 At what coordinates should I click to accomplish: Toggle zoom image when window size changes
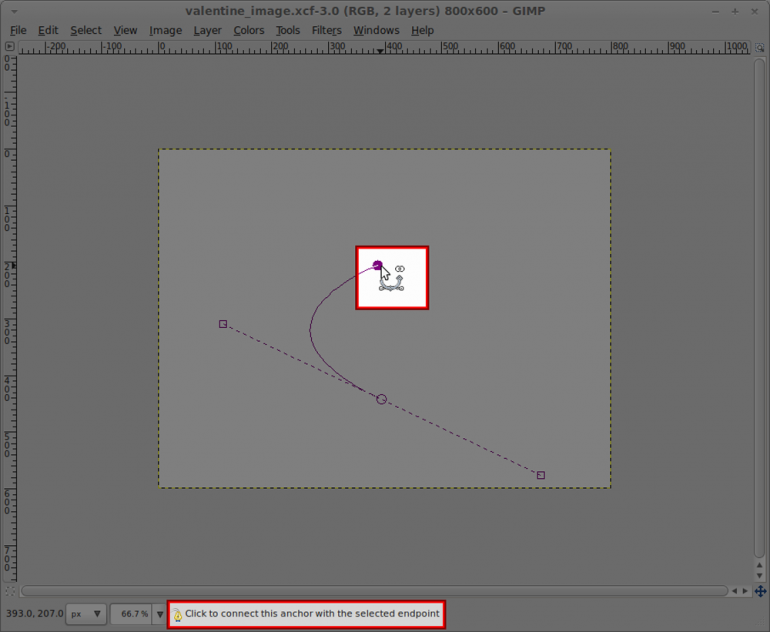point(760,48)
